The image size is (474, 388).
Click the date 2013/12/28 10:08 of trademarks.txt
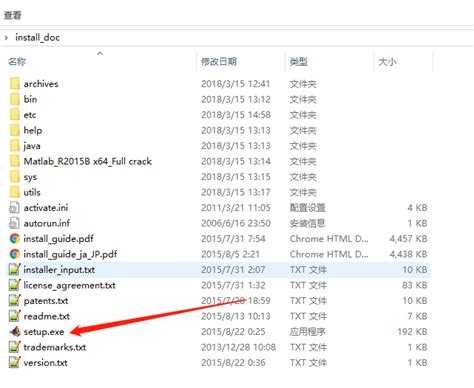238,347
